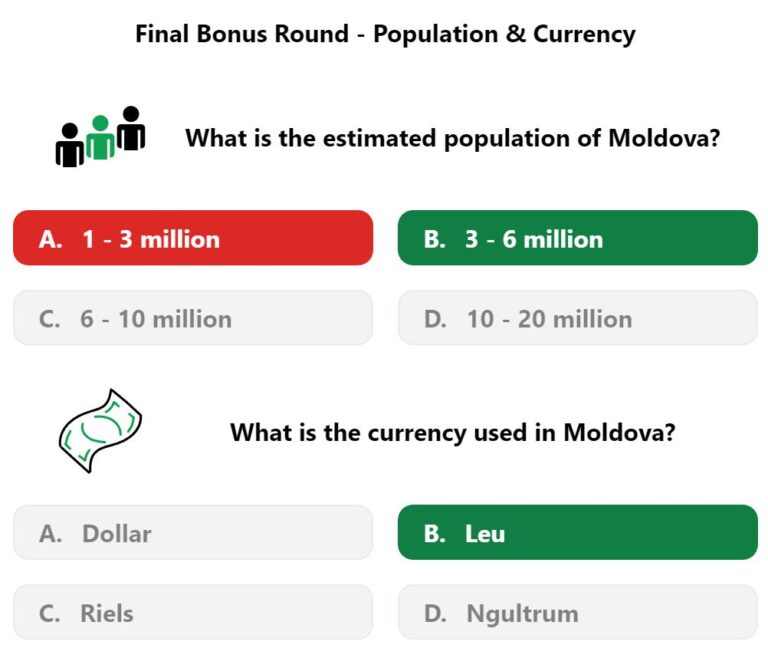Click the Moldova currency question text
768x658 pixels.
click(x=453, y=433)
